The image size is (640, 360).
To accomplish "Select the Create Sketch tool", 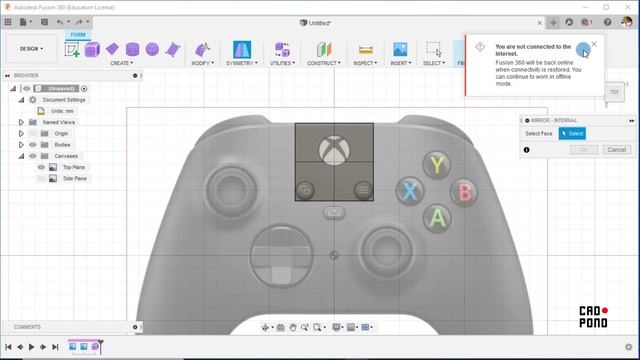I will (72, 50).
